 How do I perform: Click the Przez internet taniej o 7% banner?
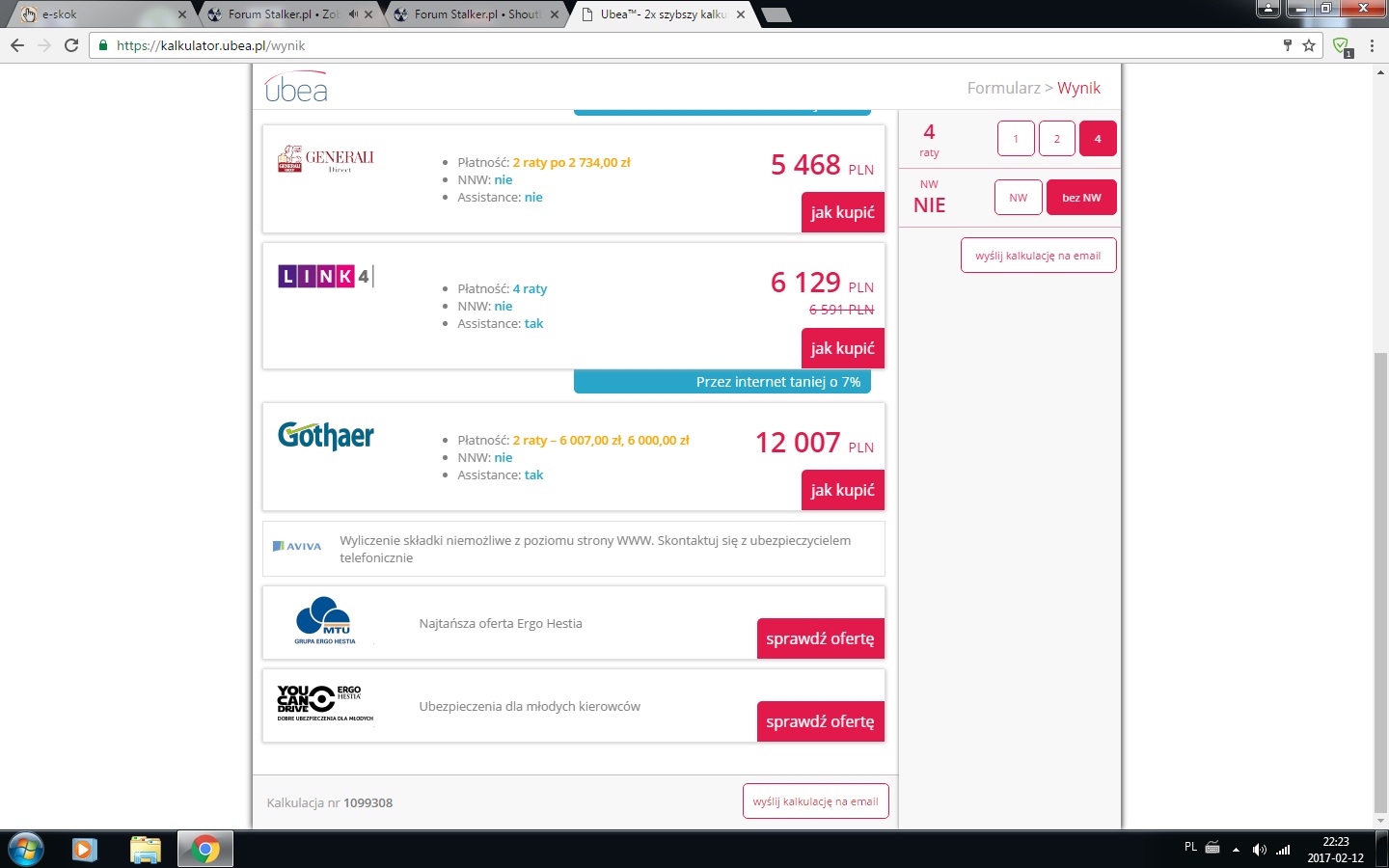tap(722, 382)
